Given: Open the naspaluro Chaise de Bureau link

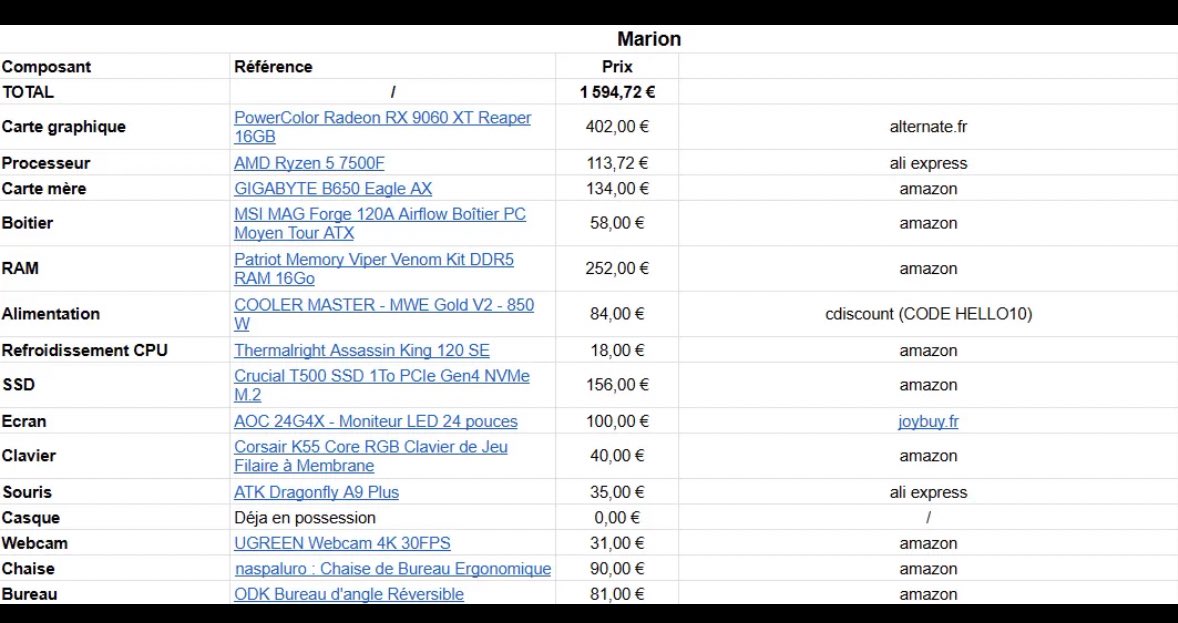Looking at the screenshot, I should (x=393, y=569).
